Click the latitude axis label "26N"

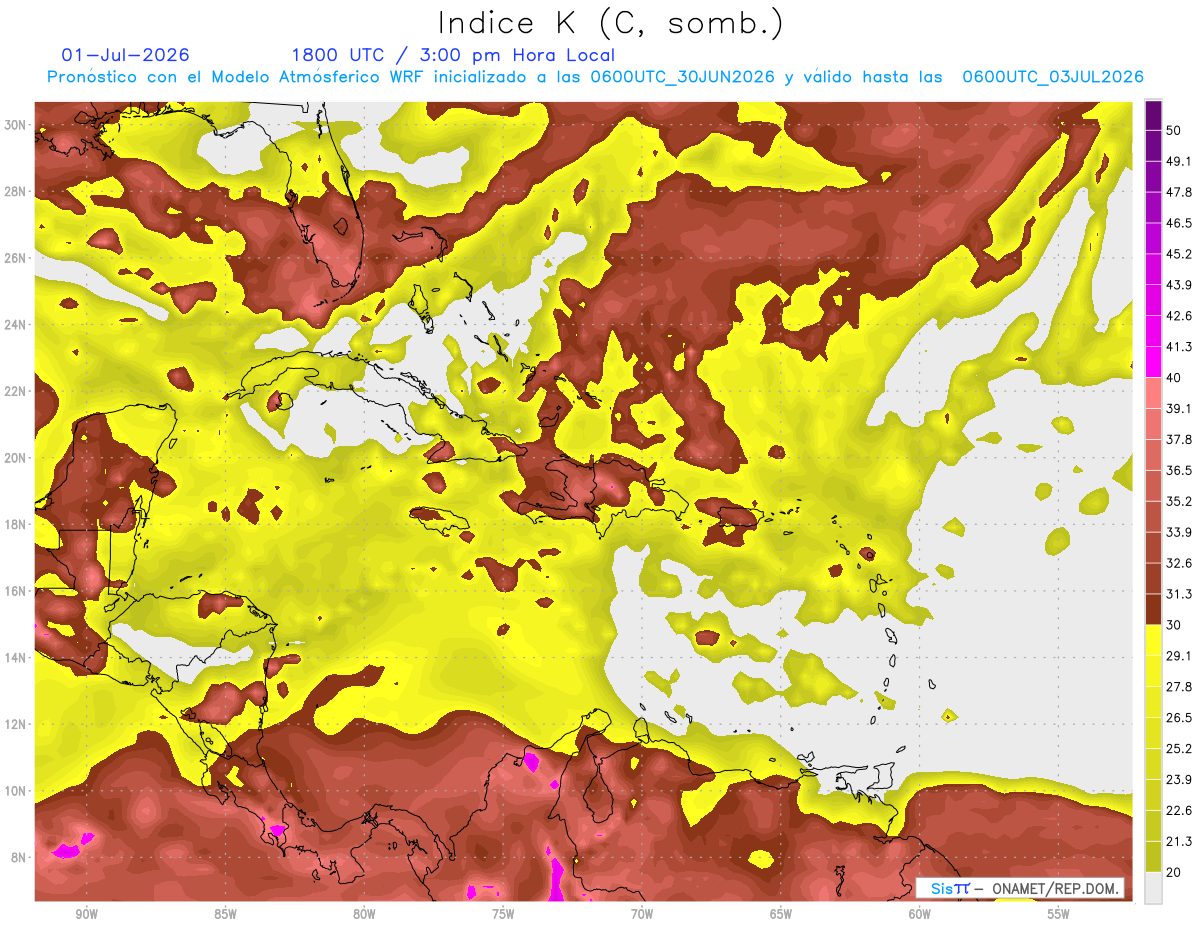click(16, 258)
